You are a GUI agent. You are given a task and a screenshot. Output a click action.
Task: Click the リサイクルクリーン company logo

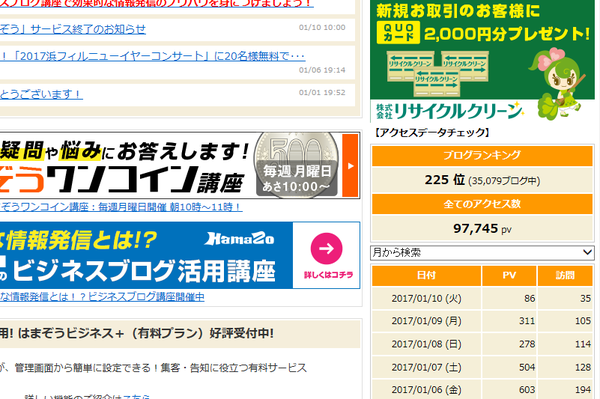449,111
